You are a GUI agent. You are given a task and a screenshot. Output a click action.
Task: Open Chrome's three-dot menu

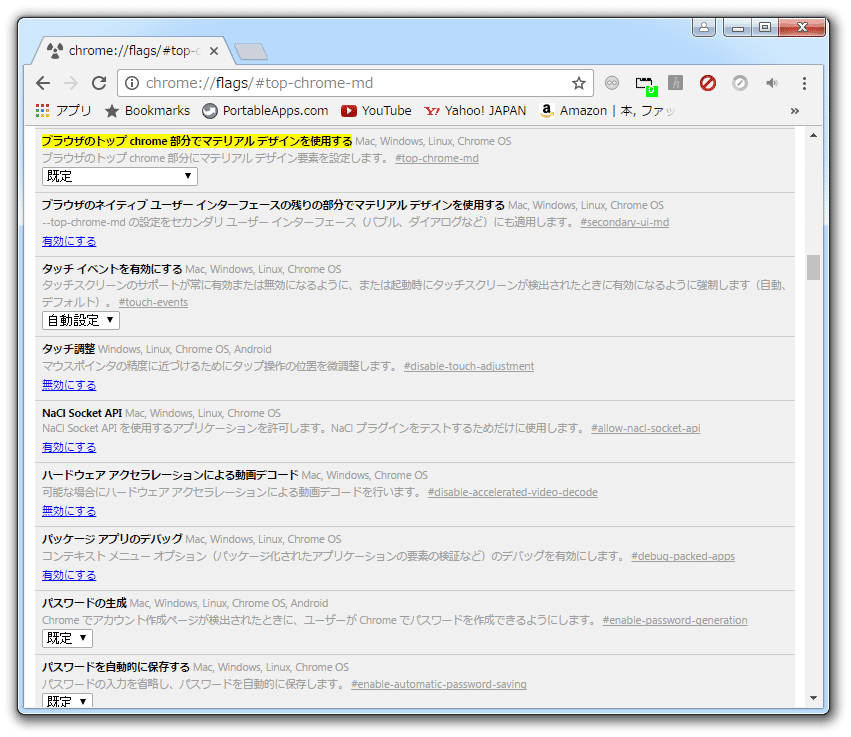(x=804, y=83)
